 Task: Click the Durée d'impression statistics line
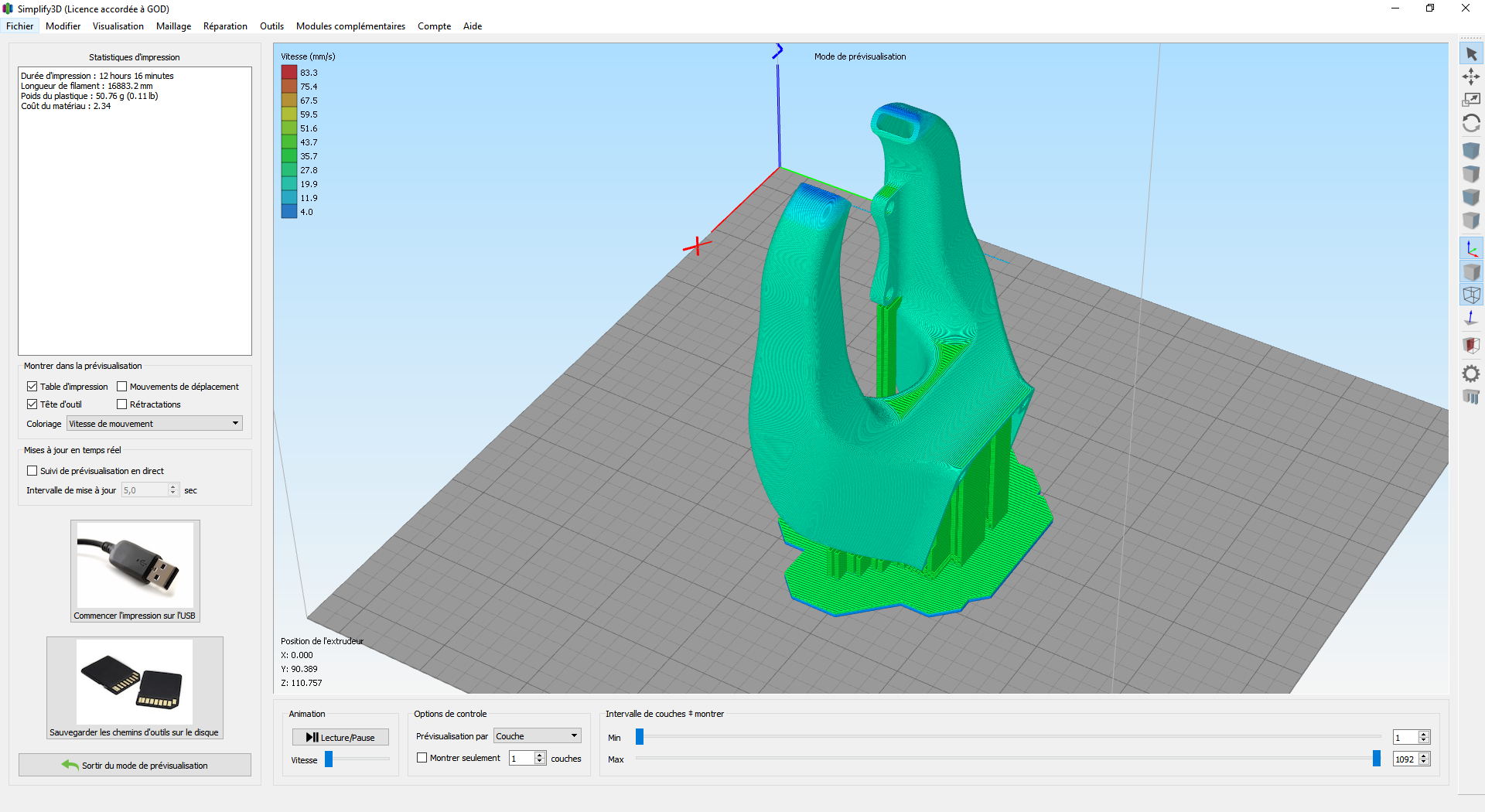(x=97, y=76)
